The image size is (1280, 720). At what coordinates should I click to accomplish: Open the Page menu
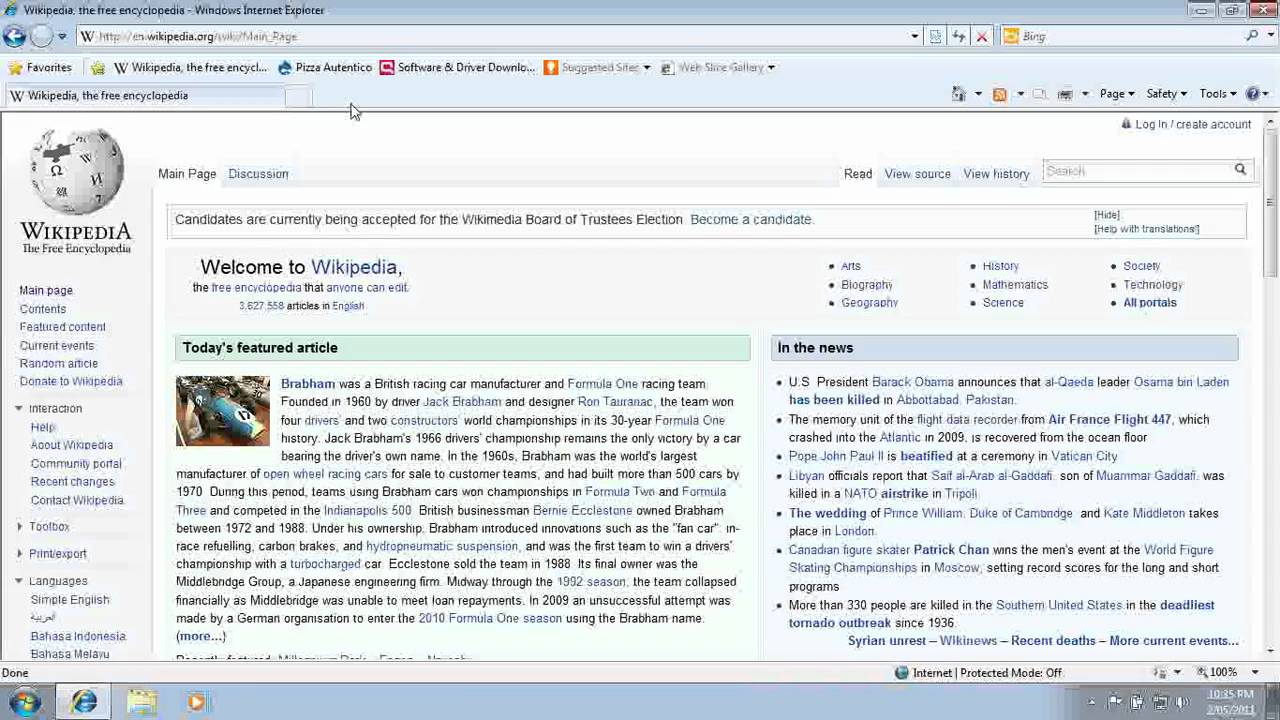point(1117,93)
